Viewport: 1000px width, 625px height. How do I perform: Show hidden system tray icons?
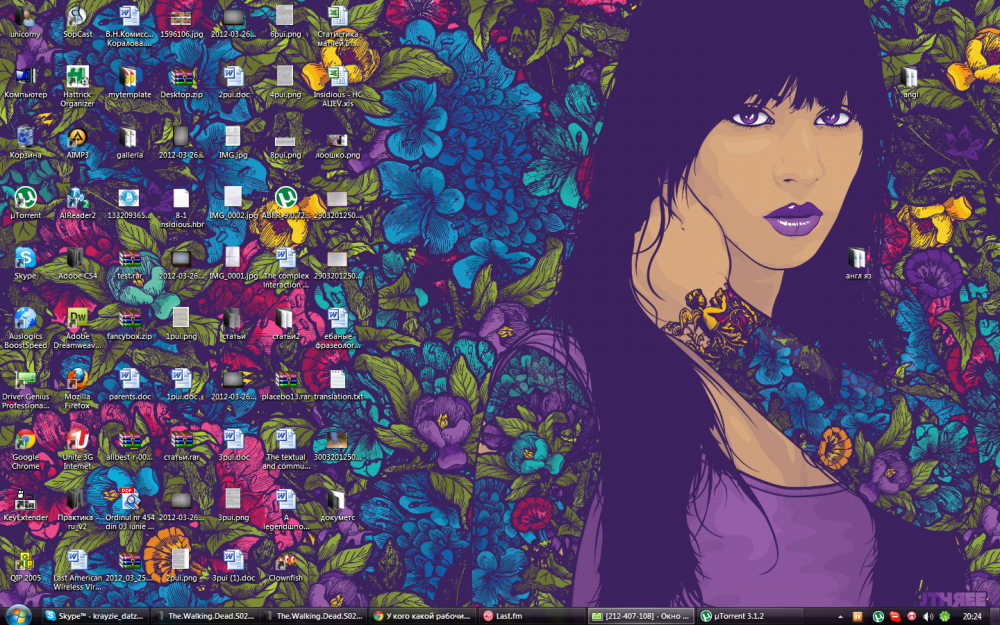[x=840, y=616]
